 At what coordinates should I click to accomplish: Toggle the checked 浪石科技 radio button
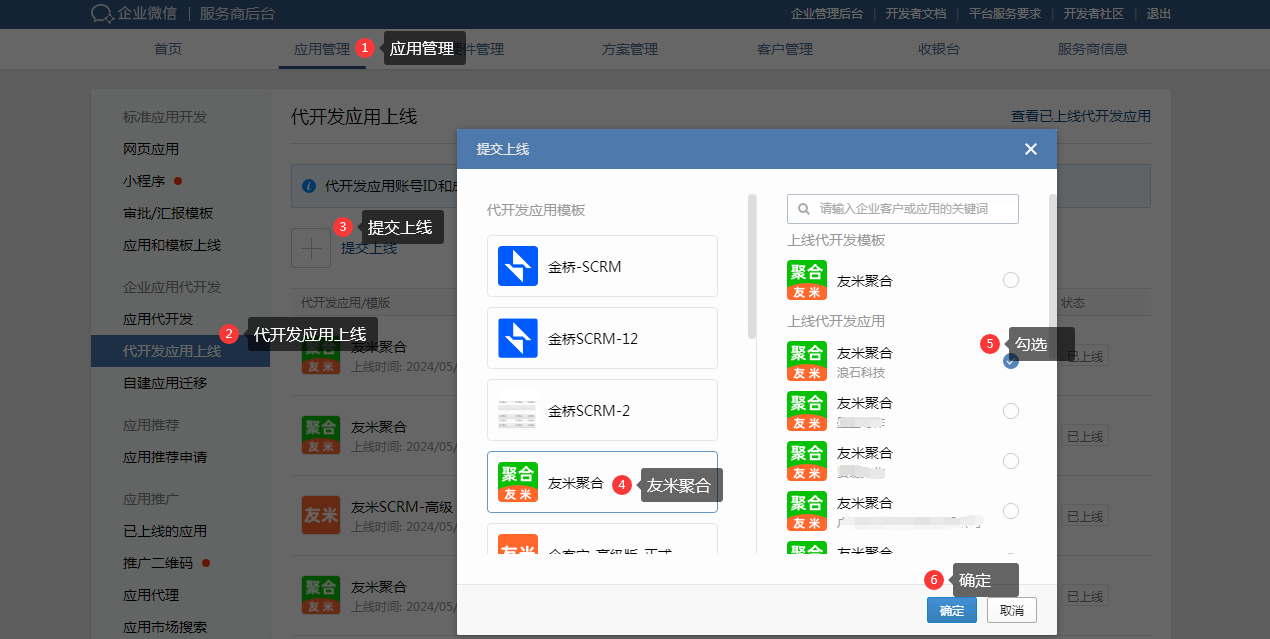point(1010,361)
